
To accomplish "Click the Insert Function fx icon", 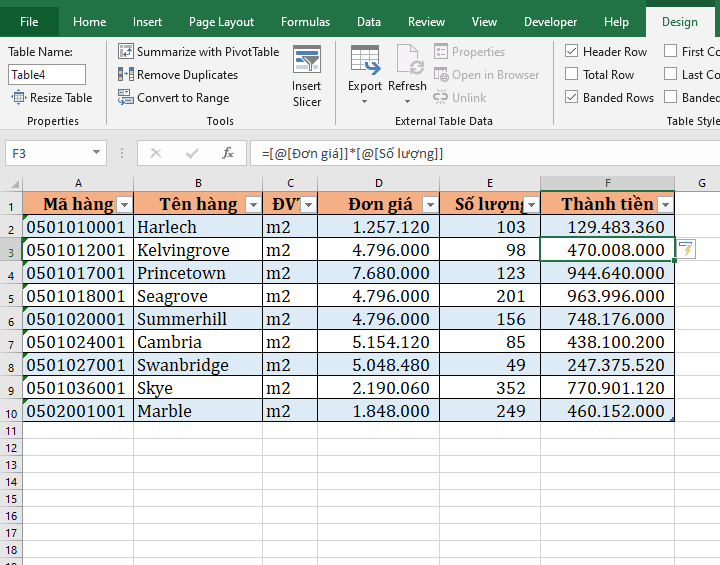I will (x=228, y=153).
